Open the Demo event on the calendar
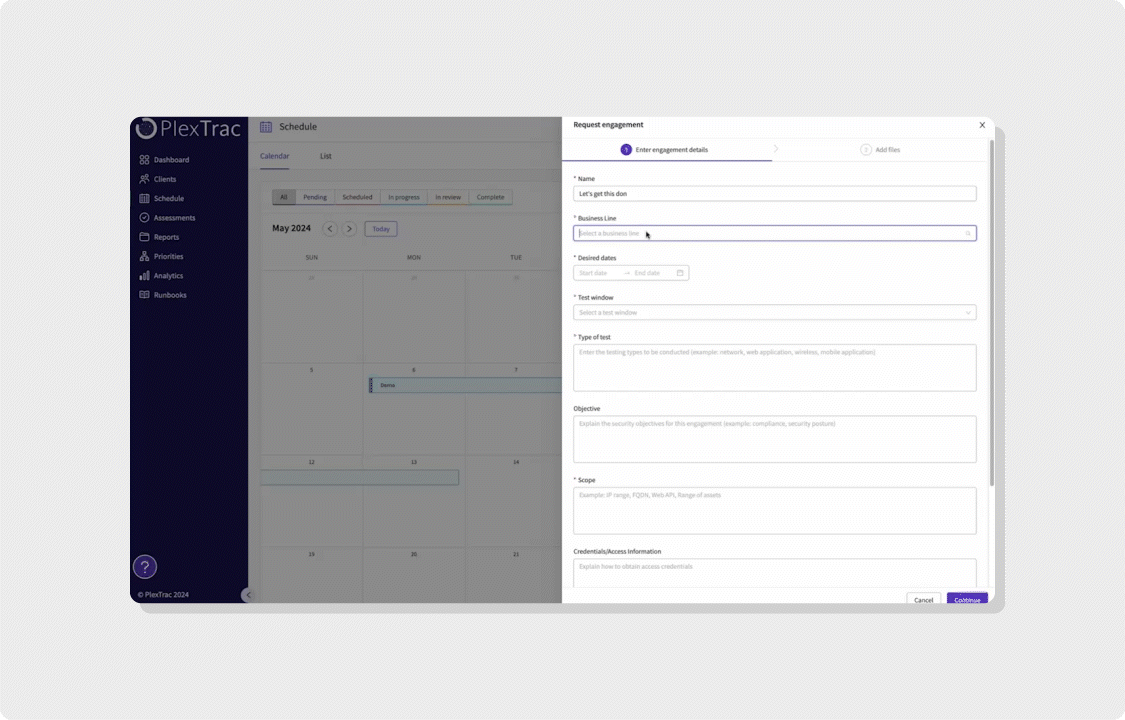This screenshot has width=1125, height=720. [465, 386]
